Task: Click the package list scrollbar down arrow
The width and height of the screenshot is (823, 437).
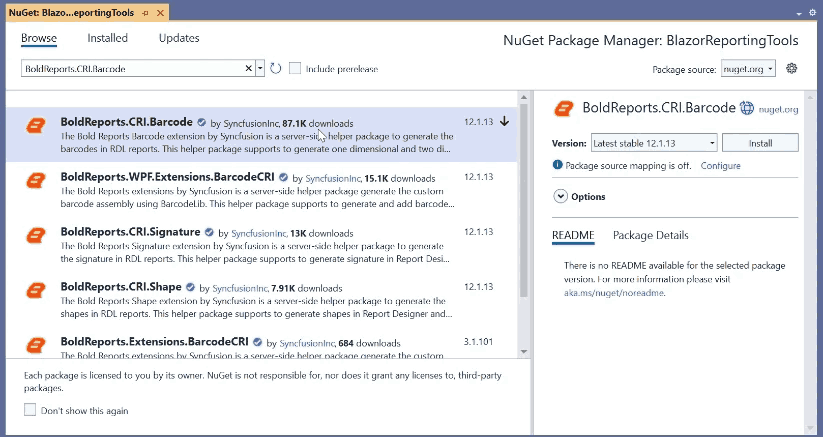Action: pyautogui.click(x=523, y=352)
